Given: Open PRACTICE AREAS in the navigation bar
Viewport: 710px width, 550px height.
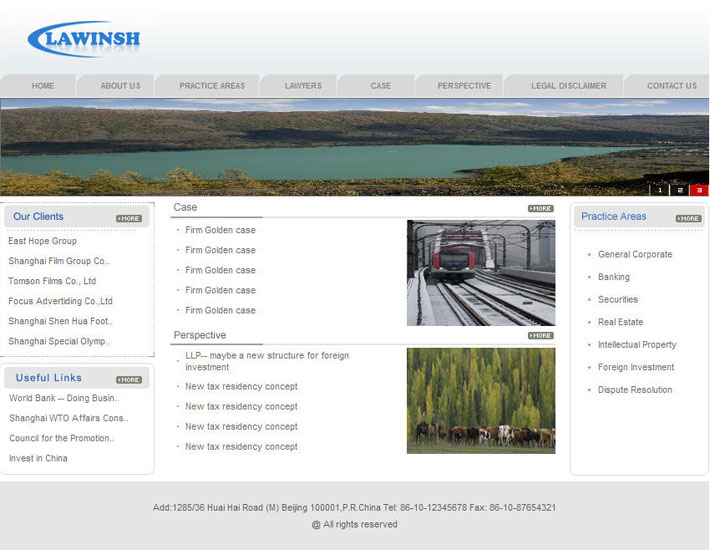Looking at the screenshot, I should pos(212,86).
